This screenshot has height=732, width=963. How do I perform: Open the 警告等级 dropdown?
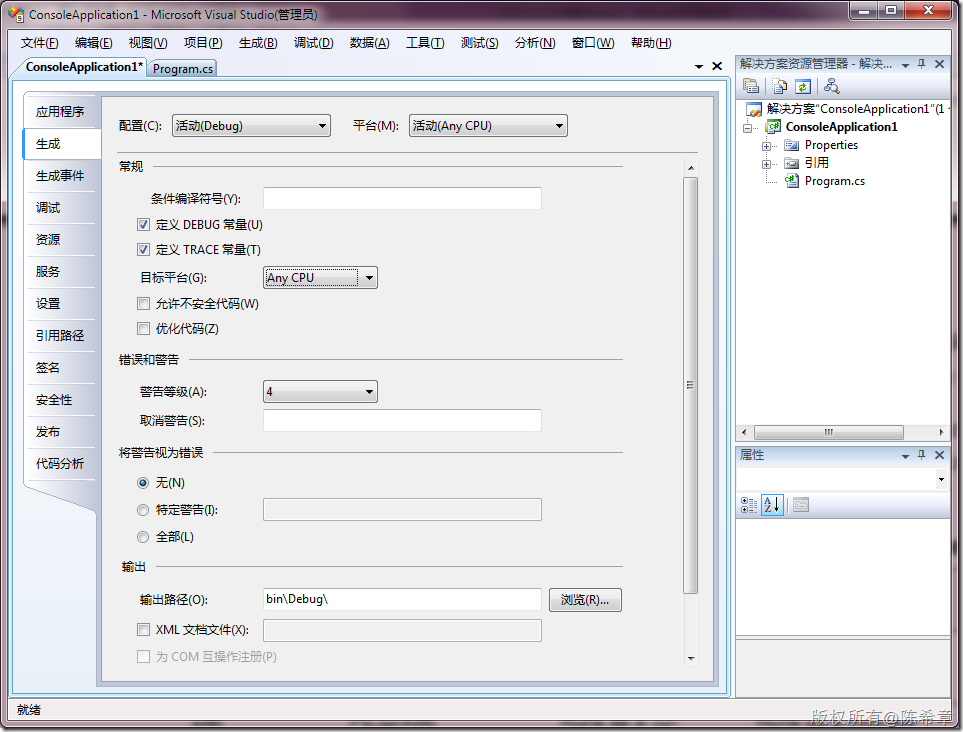320,392
